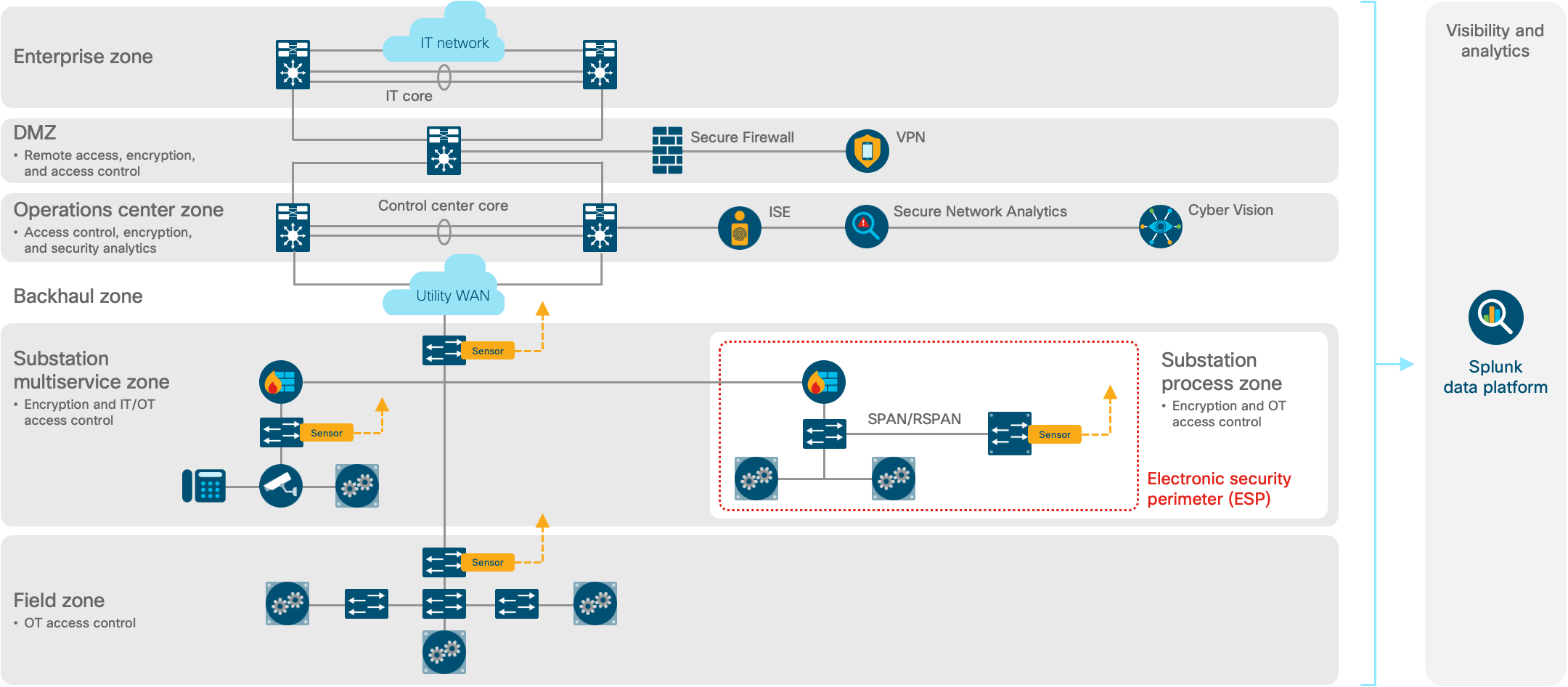The width and height of the screenshot is (1568, 687).
Task: Click the bottom Field zone gear device
Action: tap(444, 652)
